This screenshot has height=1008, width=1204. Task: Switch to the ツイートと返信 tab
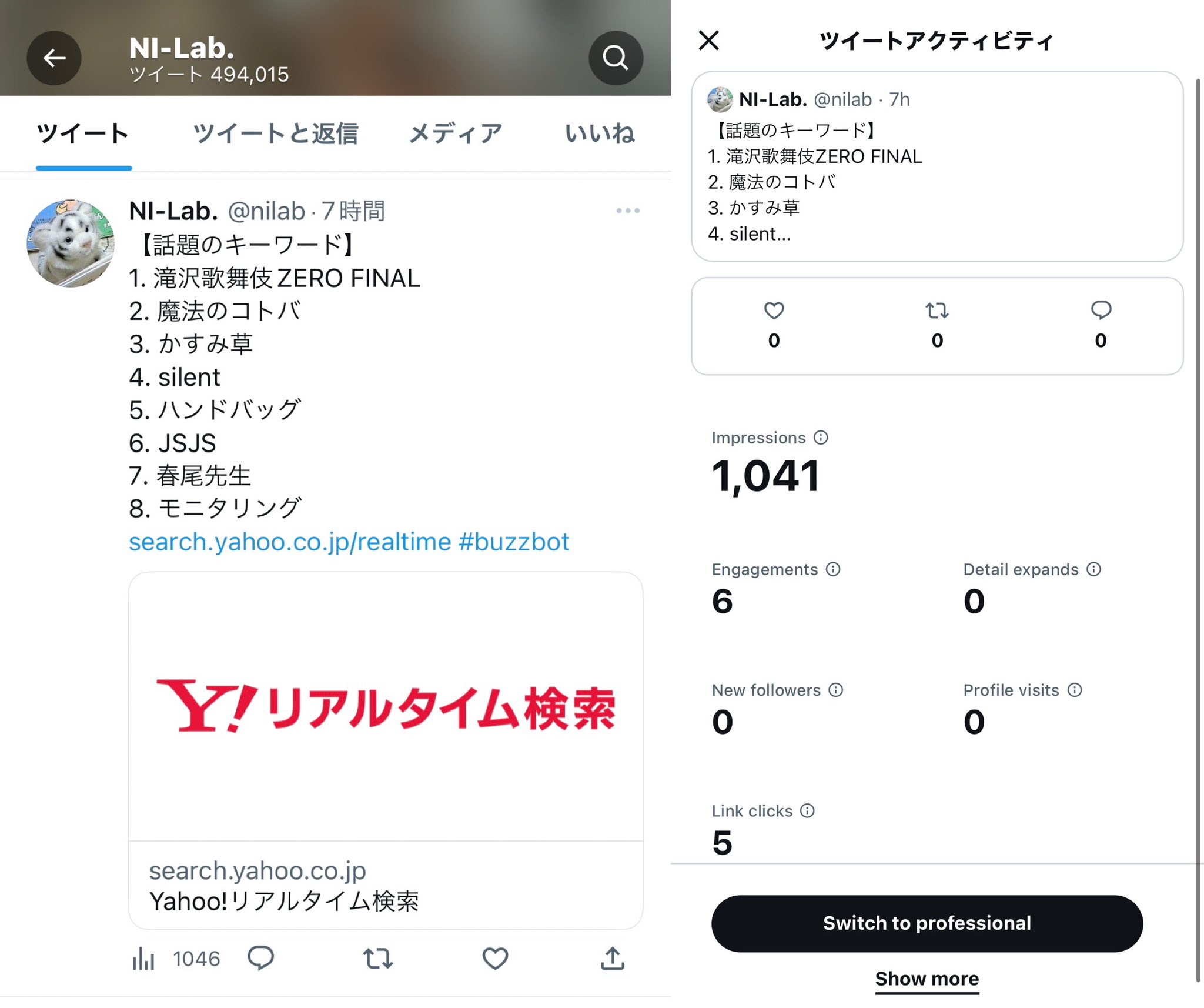pyautogui.click(x=275, y=133)
